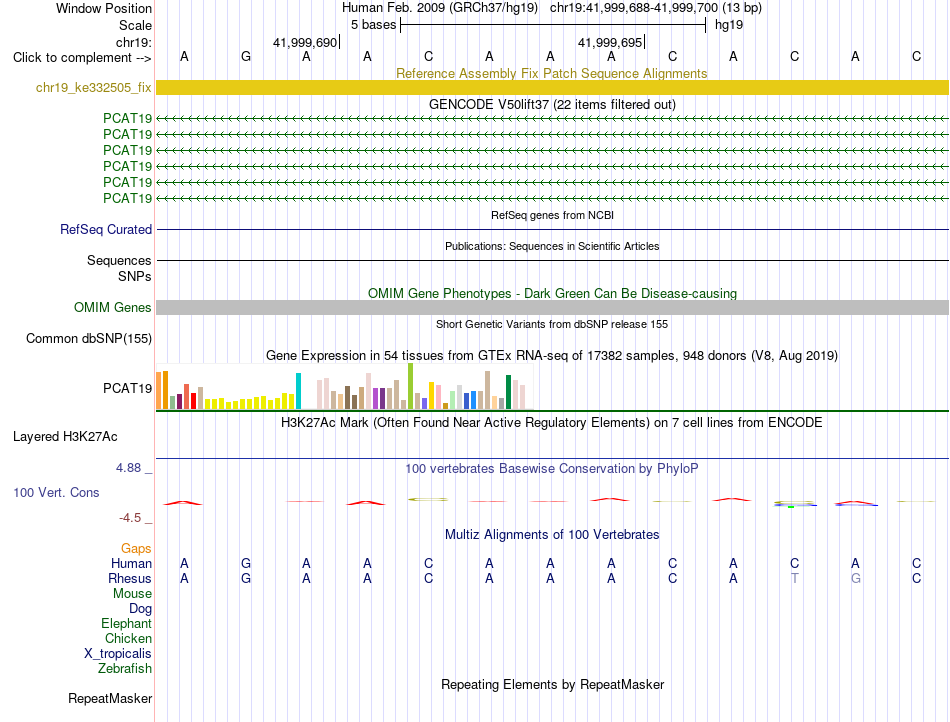Select the Mouse species label
The width and height of the screenshot is (950, 722).
click(x=132, y=594)
